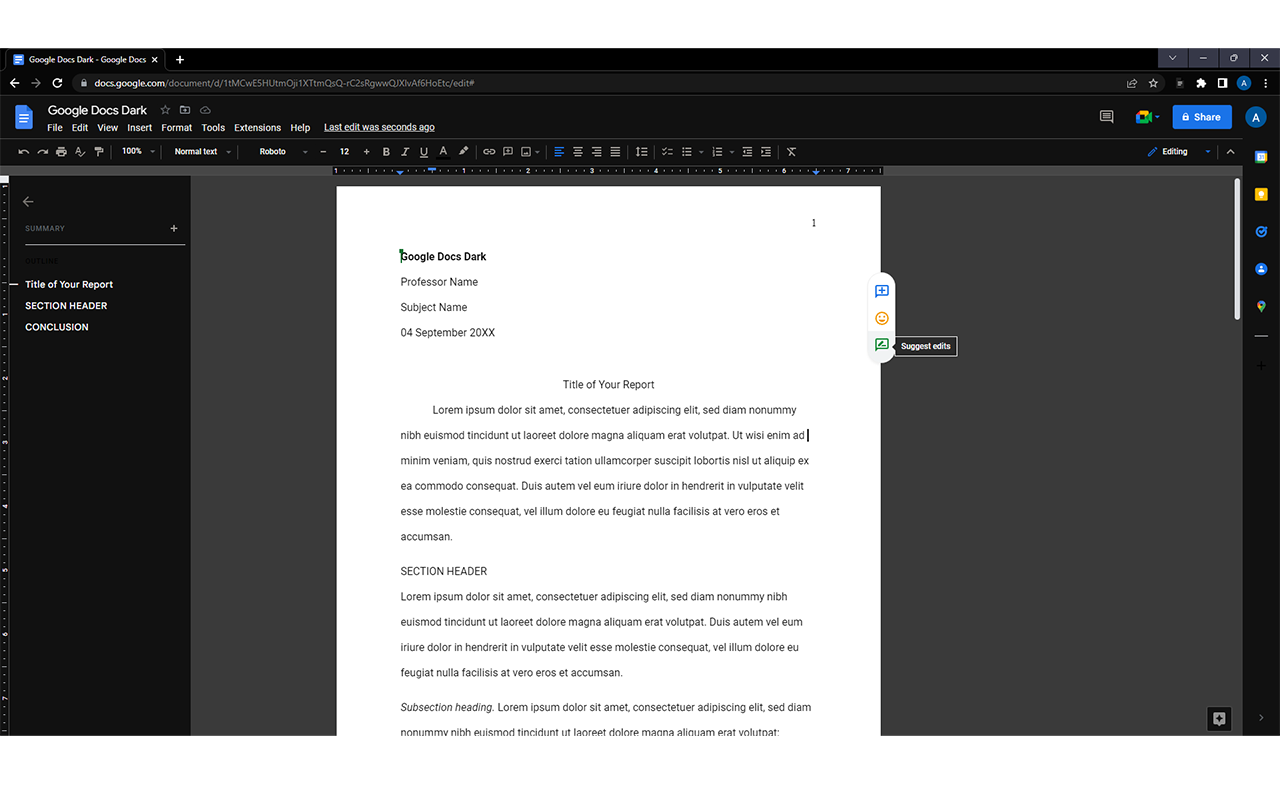Open the File menu
Screen dimensions: 1280x800
(55, 128)
